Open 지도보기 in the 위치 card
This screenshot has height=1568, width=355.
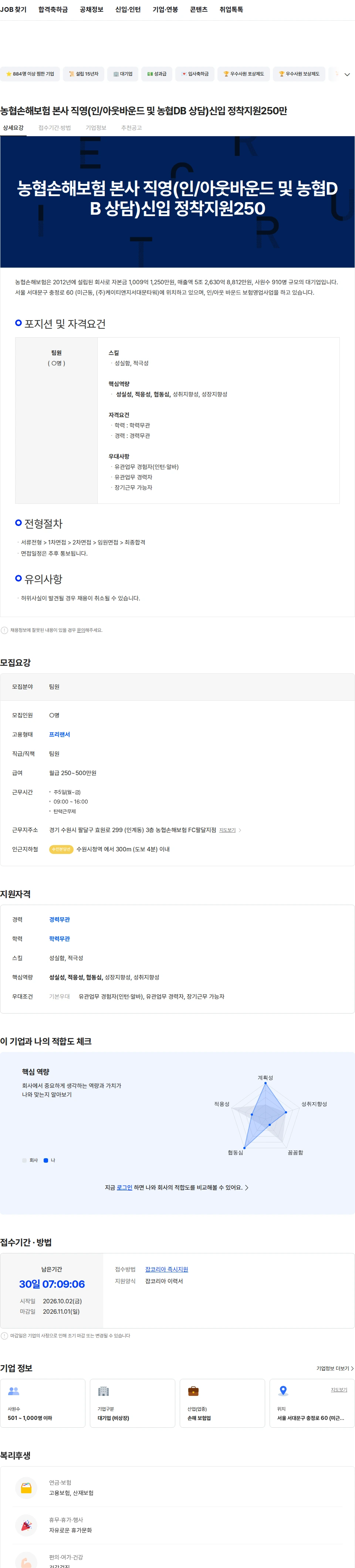point(339,1390)
